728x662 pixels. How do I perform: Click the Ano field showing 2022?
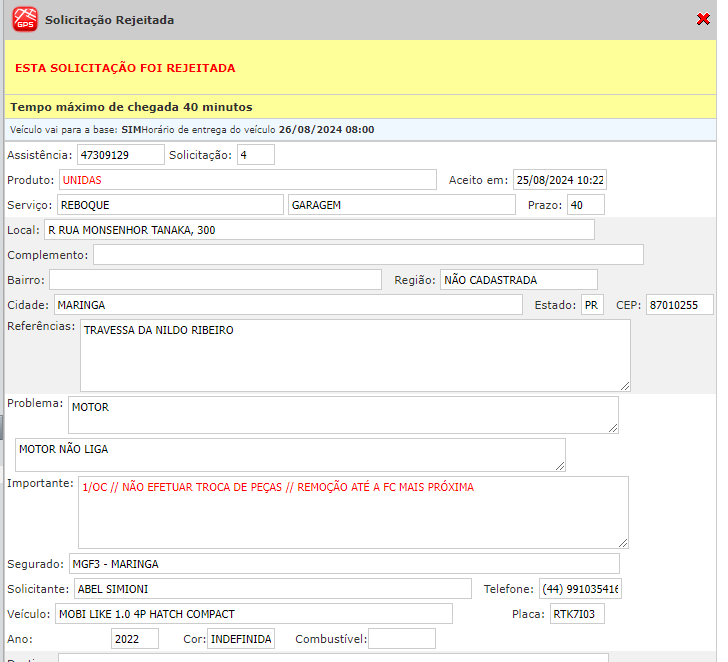pyautogui.click(x=135, y=639)
